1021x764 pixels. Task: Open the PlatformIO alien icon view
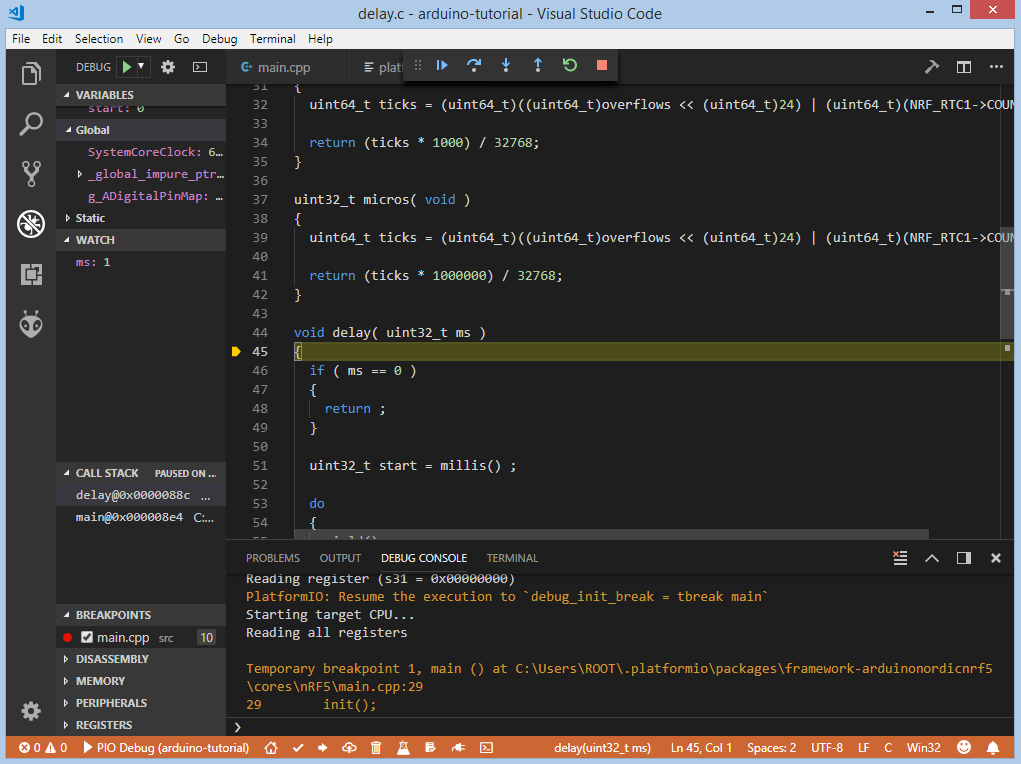click(x=31, y=323)
